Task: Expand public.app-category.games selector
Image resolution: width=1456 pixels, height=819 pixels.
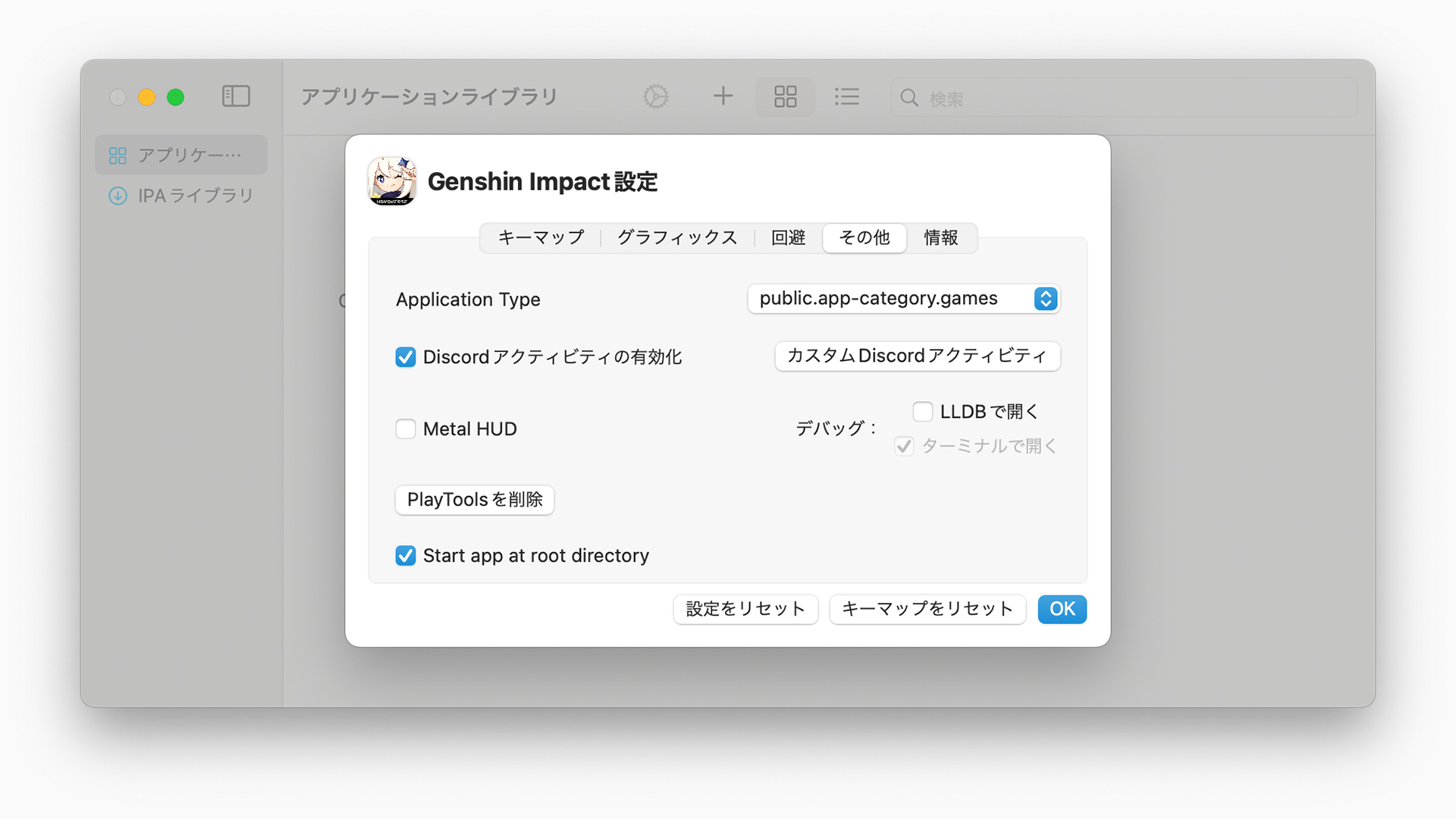Action: point(1046,299)
